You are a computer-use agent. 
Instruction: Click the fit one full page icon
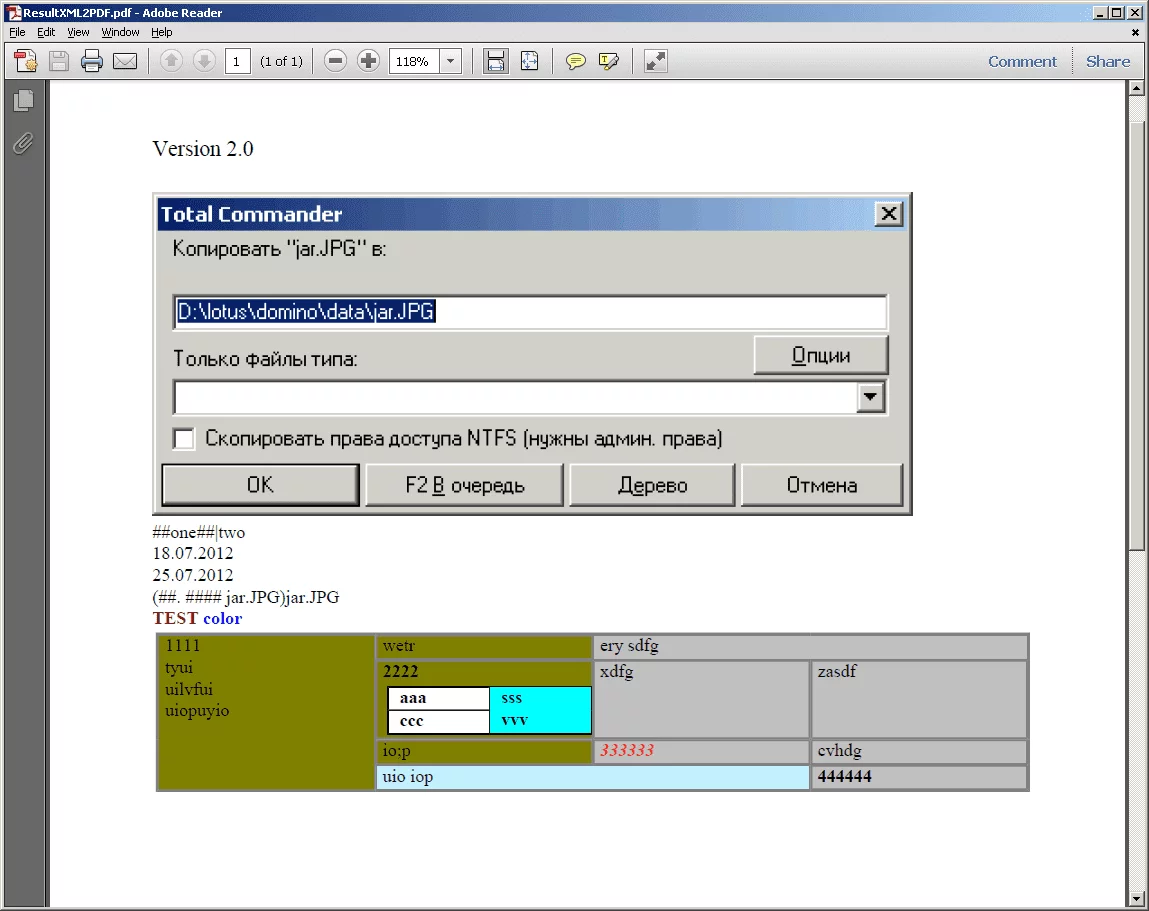tap(529, 61)
